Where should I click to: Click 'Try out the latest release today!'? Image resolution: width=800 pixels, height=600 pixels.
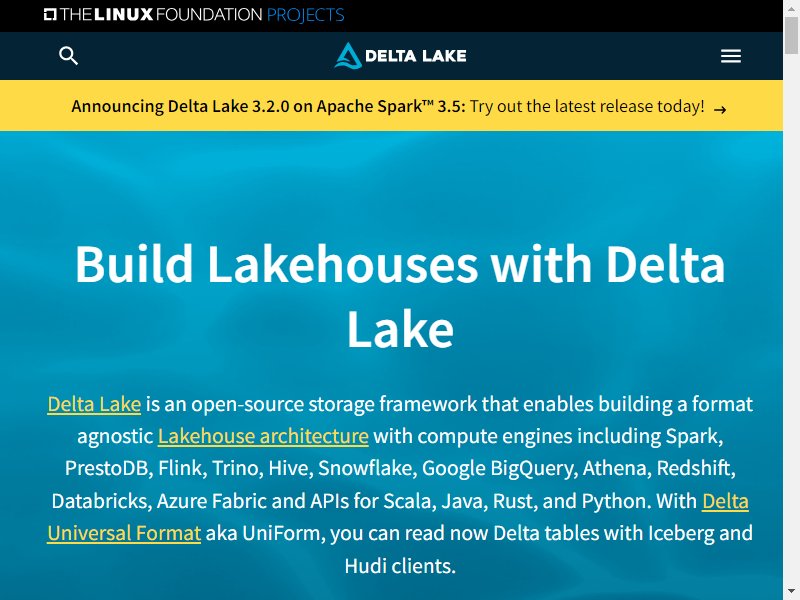point(587,106)
